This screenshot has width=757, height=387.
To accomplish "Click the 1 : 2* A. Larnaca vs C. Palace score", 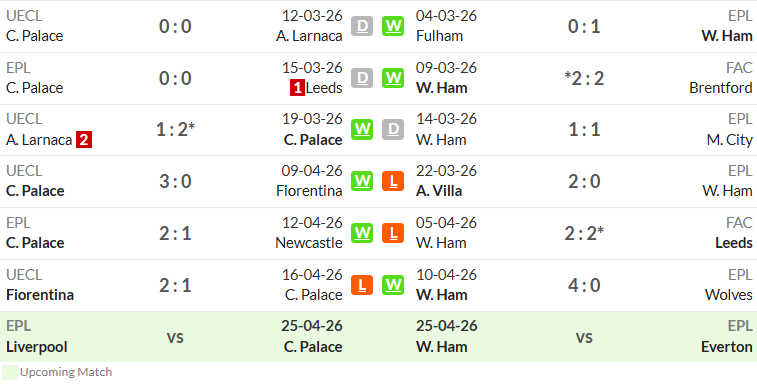I will (x=175, y=129).
